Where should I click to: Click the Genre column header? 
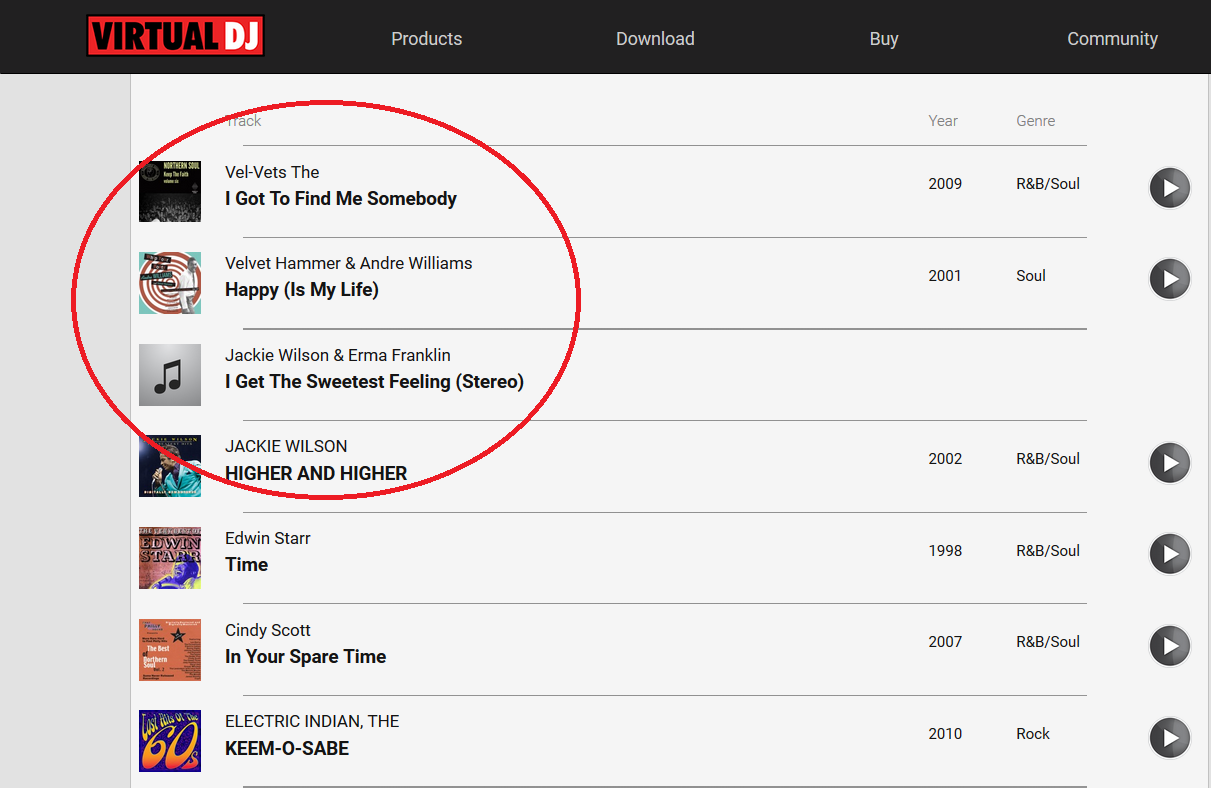pyautogui.click(x=1036, y=121)
